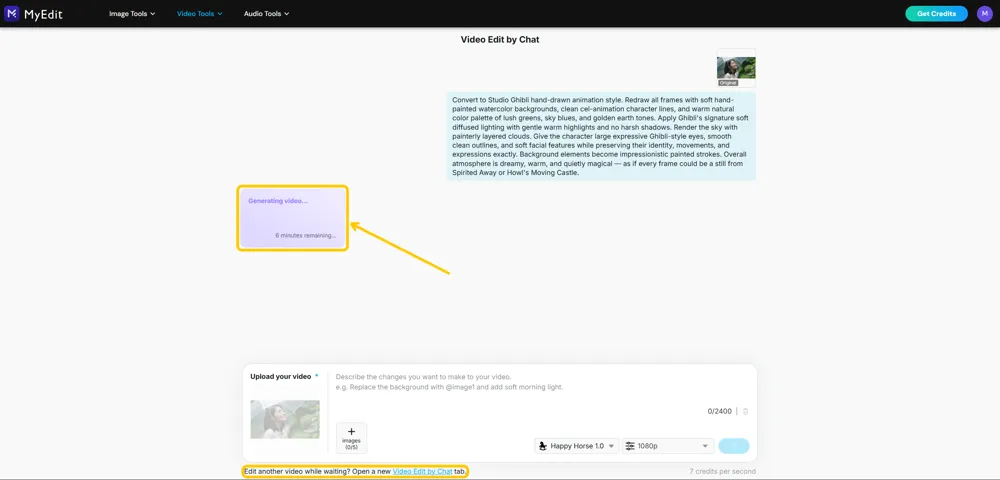
Task: Click the MyEdit logo
Action: tap(33, 13)
